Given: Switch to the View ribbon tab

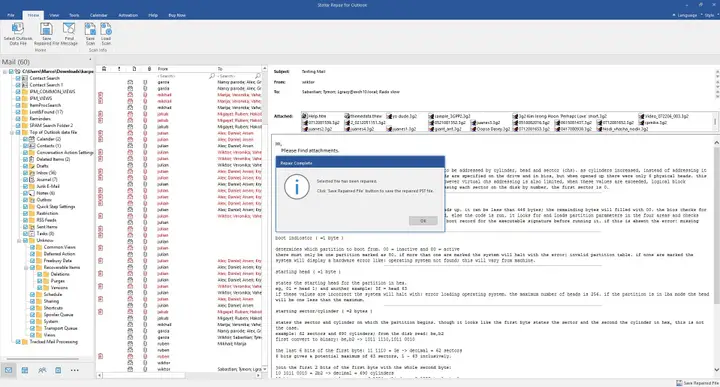Looking at the screenshot, I should (x=54, y=15).
